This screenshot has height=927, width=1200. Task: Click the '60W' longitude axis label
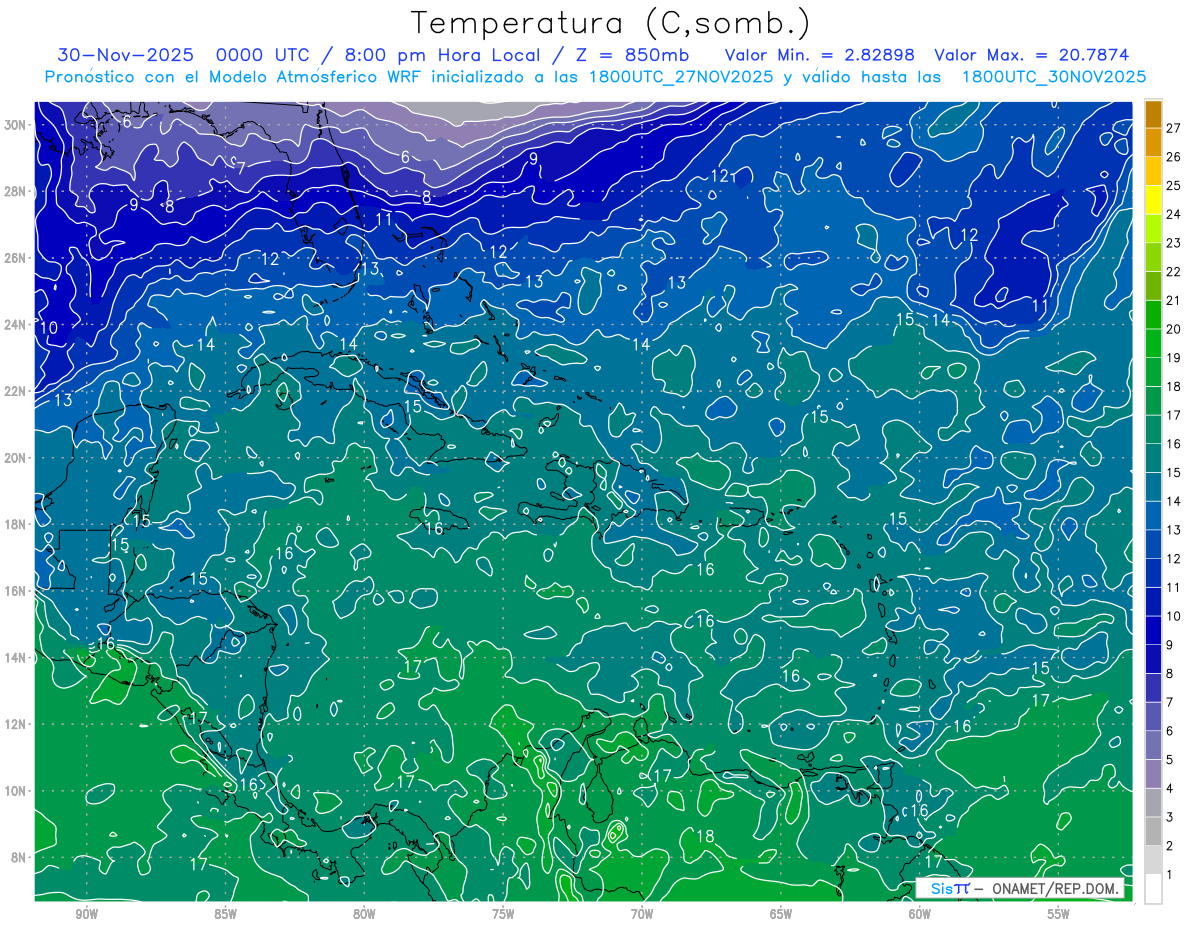coord(920,914)
